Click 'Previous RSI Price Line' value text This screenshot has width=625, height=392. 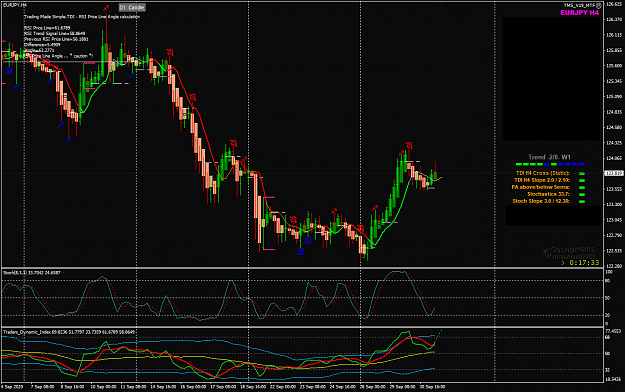tap(56, 39)
